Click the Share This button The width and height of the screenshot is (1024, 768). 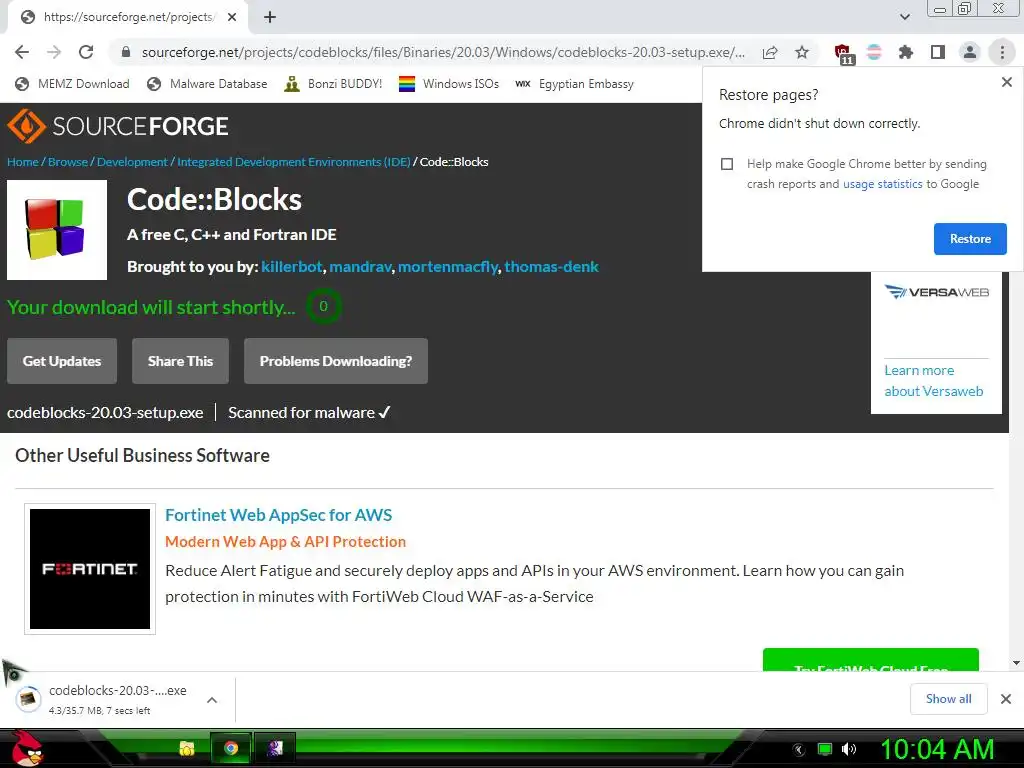click(x=180, y=361)
